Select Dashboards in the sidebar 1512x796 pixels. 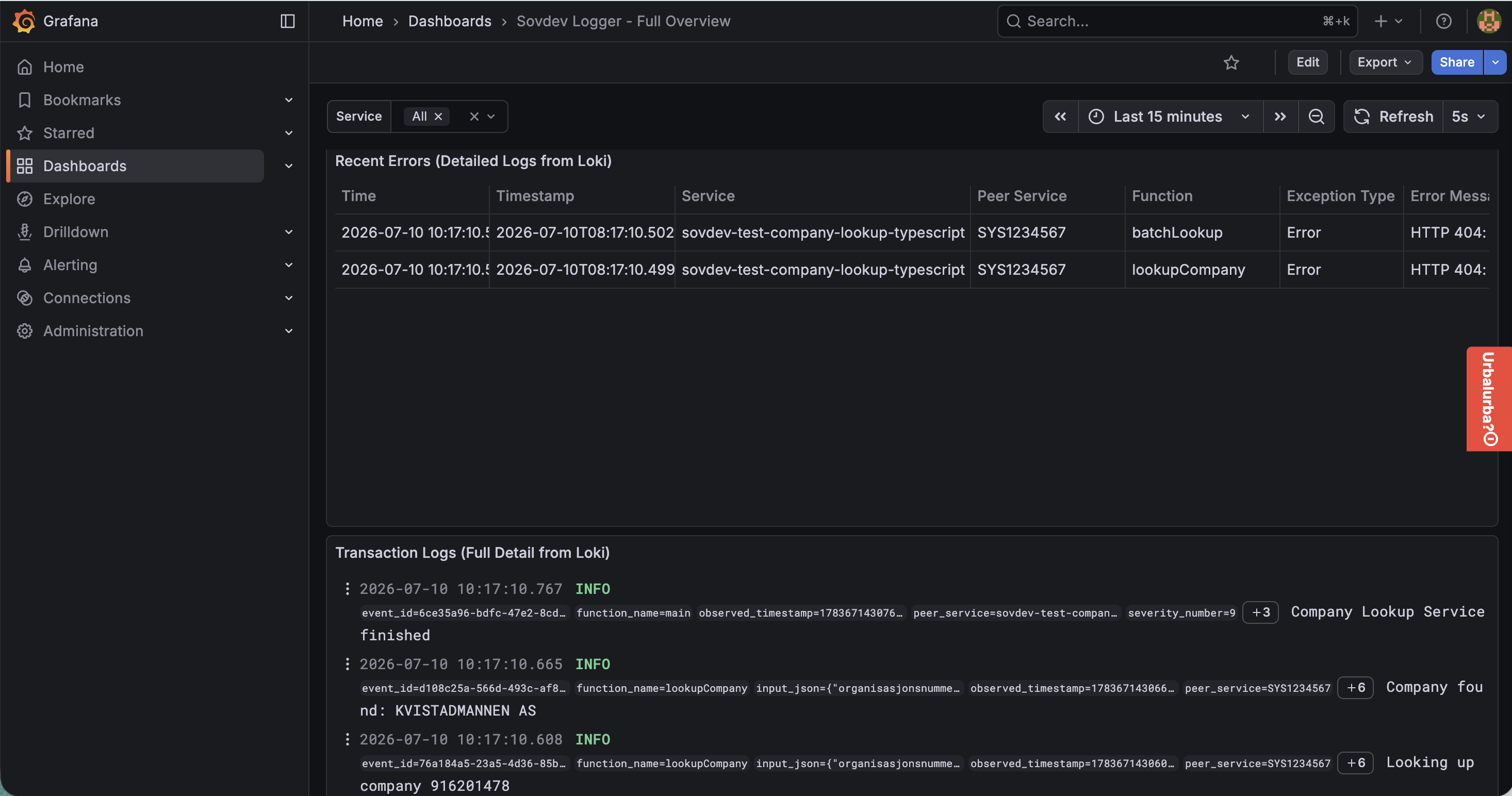[136, 166]
